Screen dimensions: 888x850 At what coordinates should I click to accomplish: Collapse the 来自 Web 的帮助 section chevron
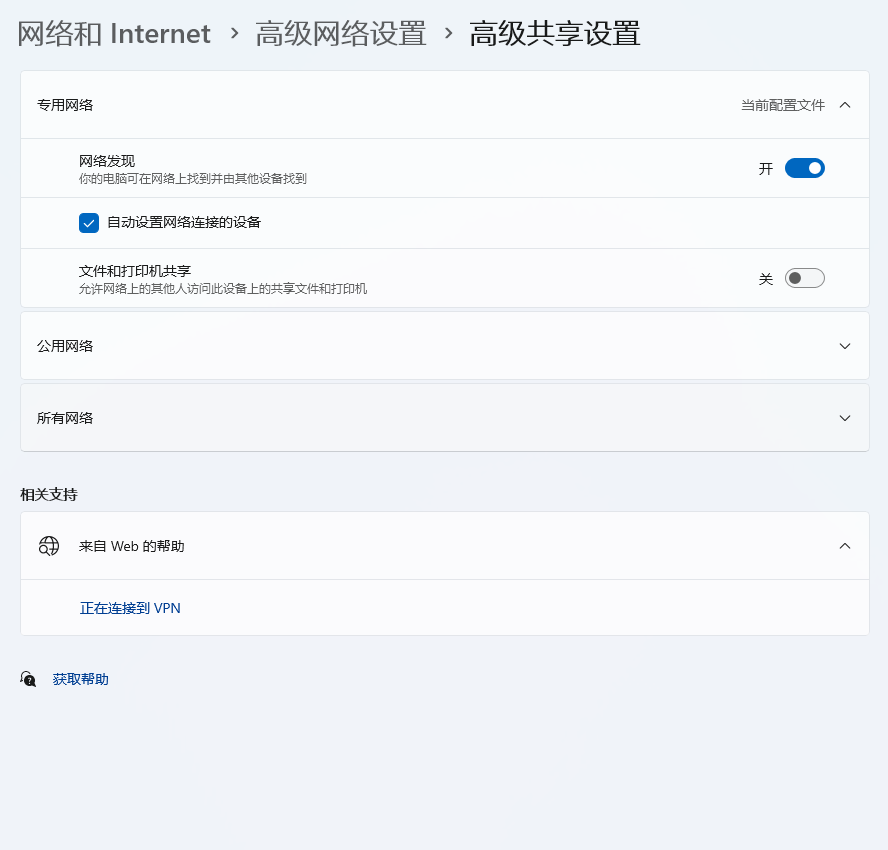(844, 546)
